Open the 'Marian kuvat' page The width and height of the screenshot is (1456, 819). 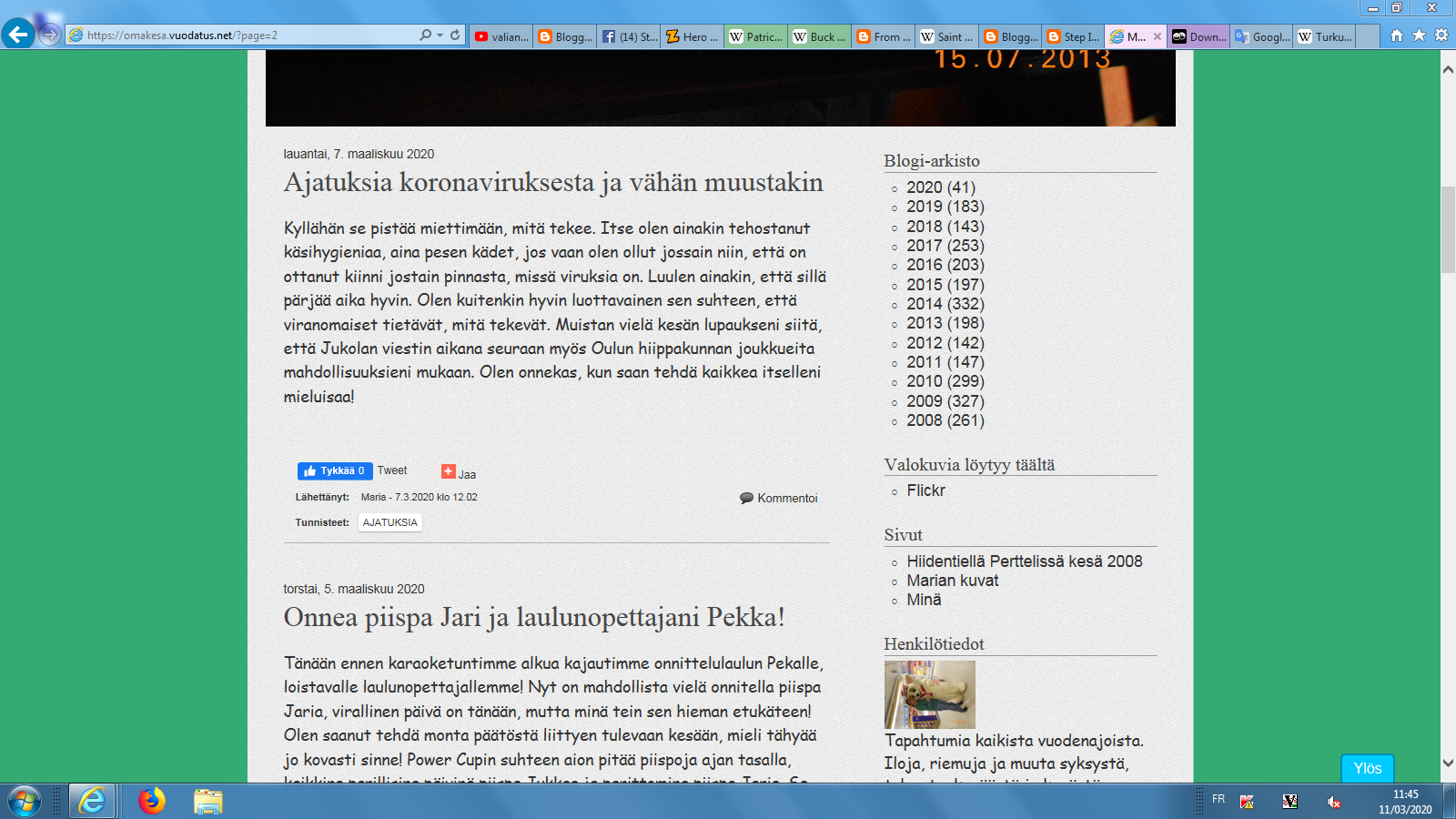click(x=953, y=581)
